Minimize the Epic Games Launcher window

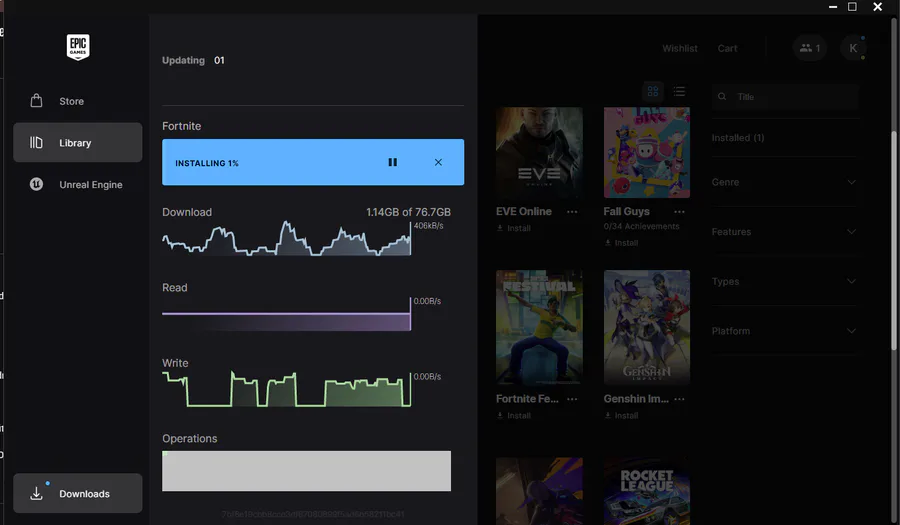(833, 7)
